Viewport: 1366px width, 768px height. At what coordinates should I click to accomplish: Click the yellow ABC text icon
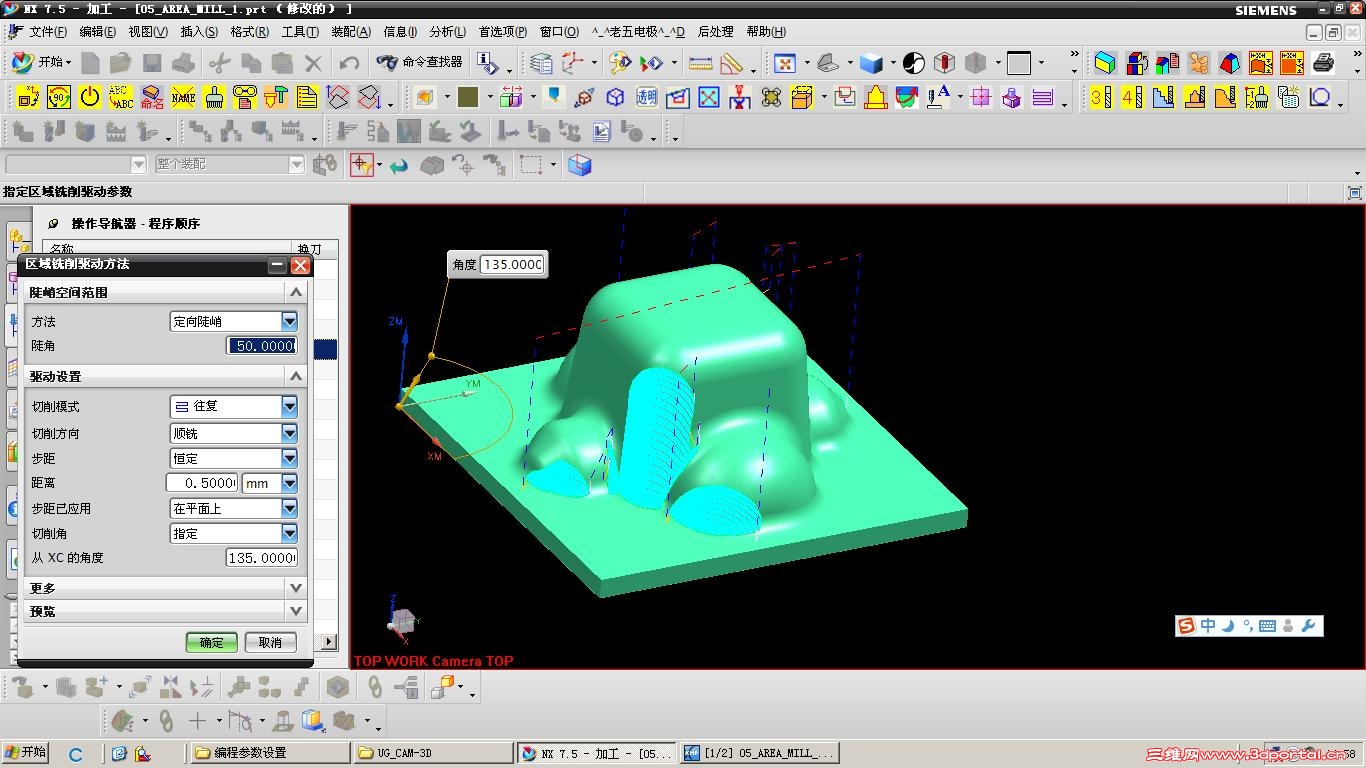[x=121, y=97]
